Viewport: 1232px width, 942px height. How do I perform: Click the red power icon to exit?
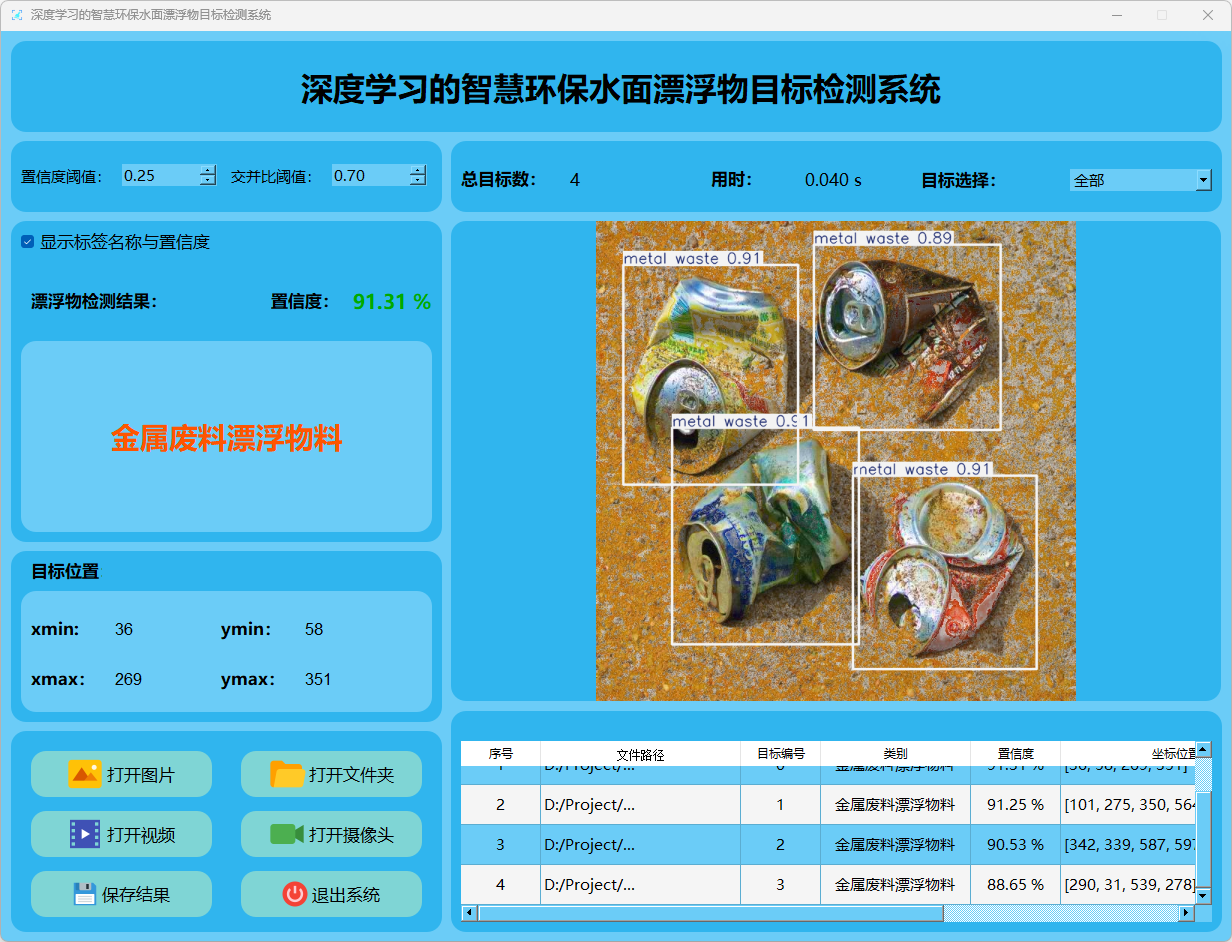click(294, 894)
